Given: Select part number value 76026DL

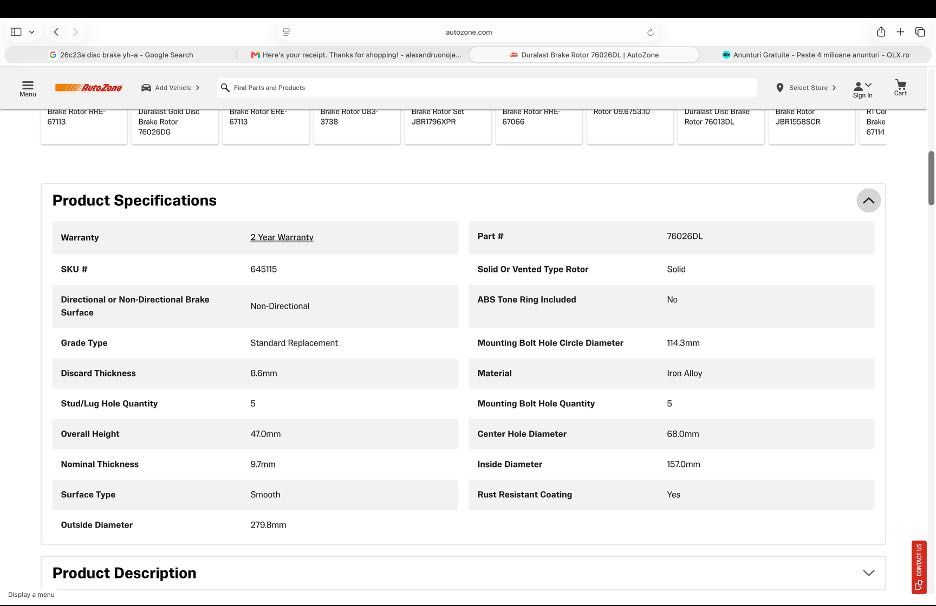Looking at the screenshot, I should 685,236.
